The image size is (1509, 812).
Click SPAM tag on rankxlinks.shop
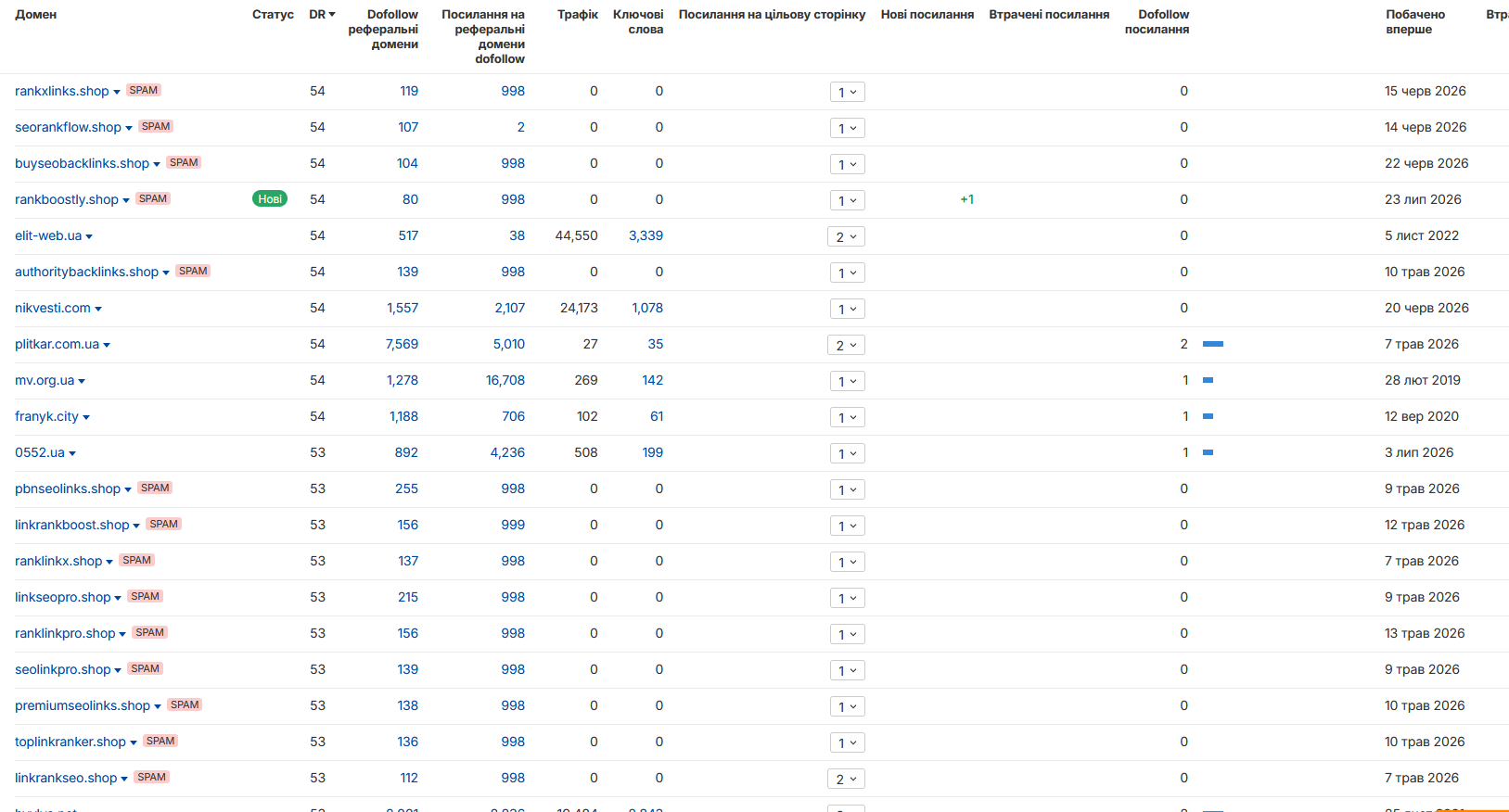click(x=143, y=90)
